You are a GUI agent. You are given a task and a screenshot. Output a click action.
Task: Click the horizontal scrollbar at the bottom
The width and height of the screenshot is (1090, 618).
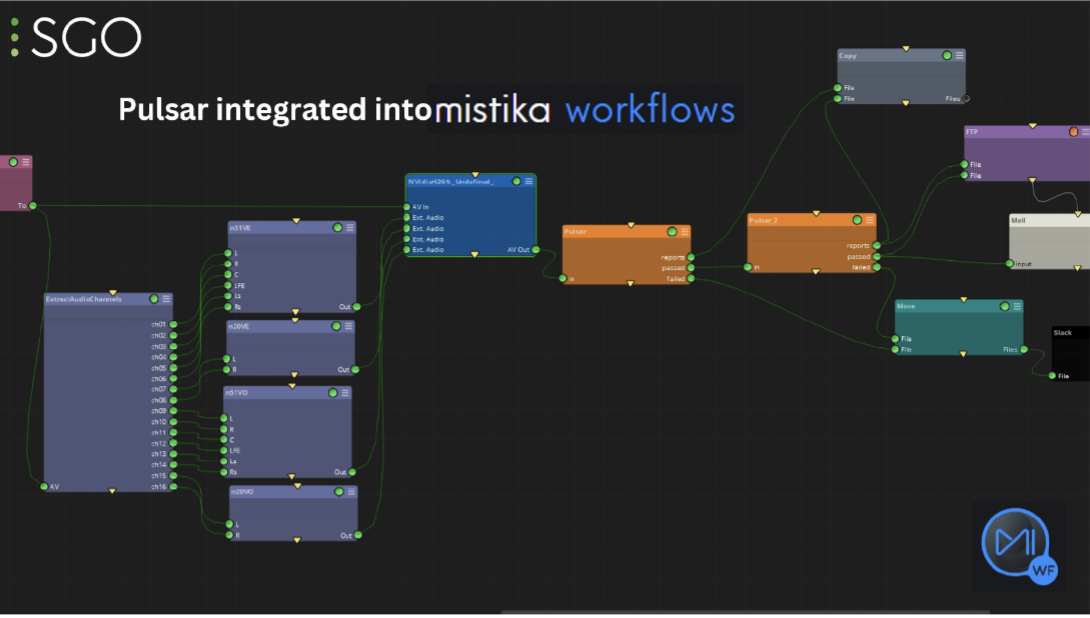pos(745,612)
